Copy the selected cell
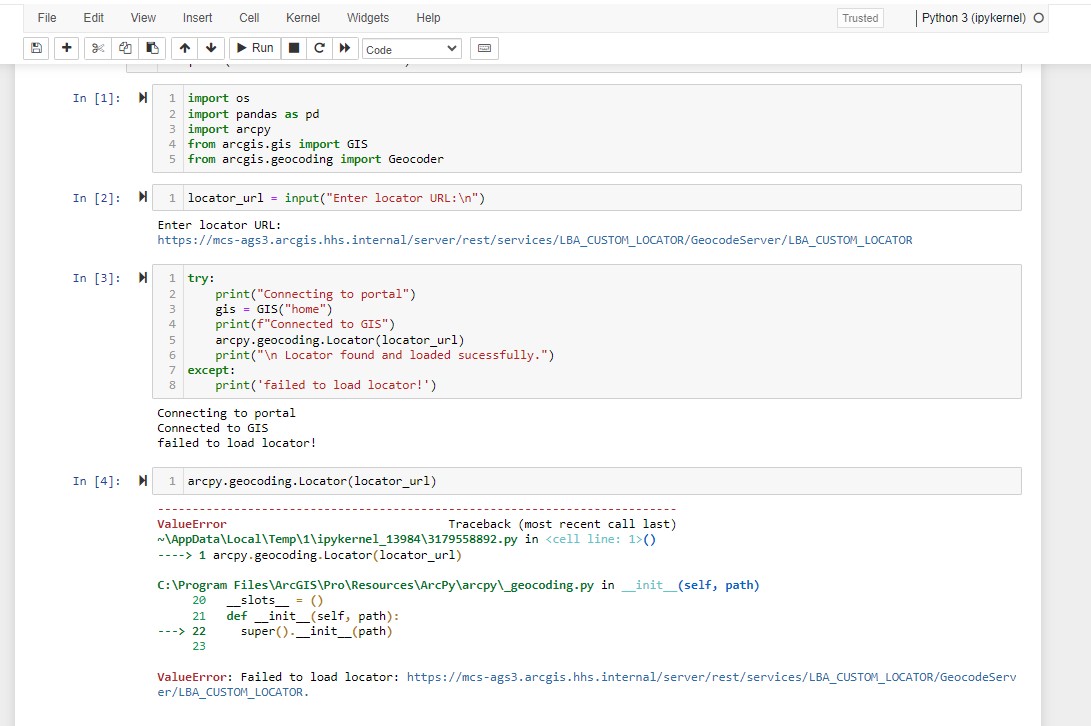This screenshot has width=1091, height=726. coord(123,48)
